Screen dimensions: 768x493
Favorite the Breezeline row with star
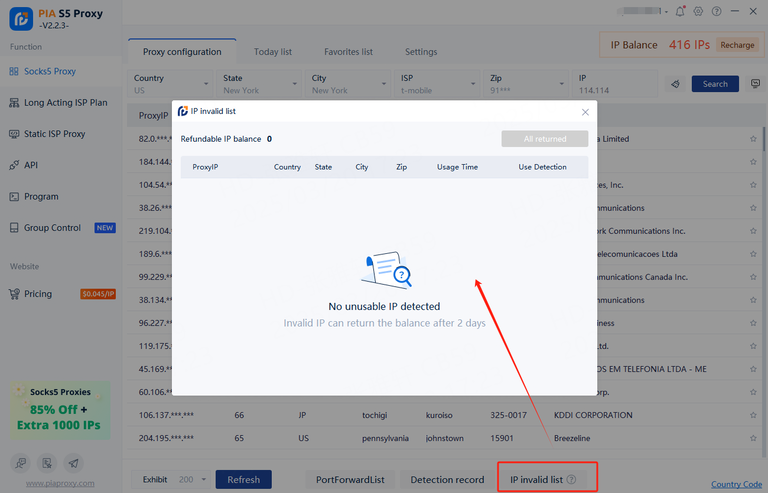click(x=753, y=438)
